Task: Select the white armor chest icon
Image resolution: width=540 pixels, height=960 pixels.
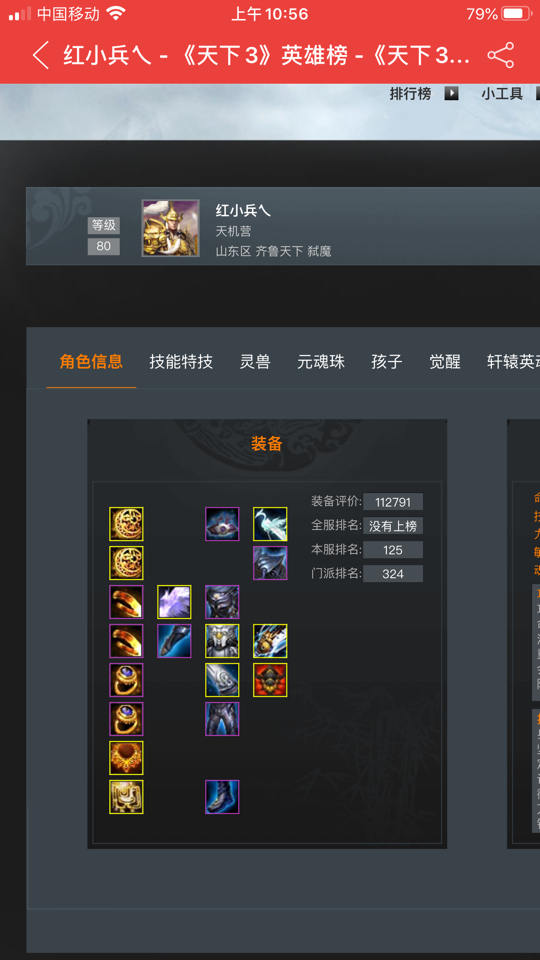Action: coord(222,641)
